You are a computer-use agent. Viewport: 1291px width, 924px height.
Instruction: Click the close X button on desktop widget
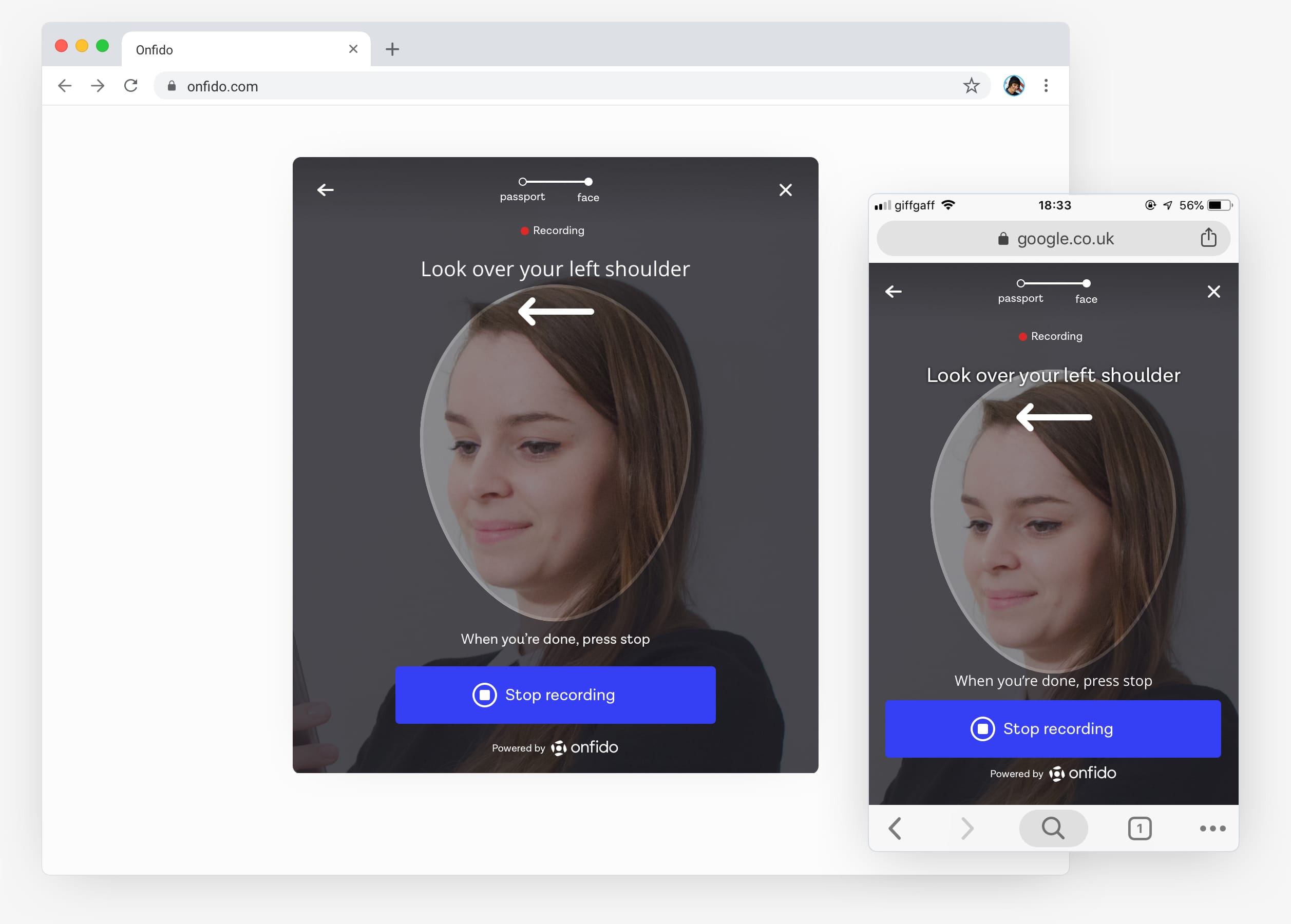tap(785, 189)
